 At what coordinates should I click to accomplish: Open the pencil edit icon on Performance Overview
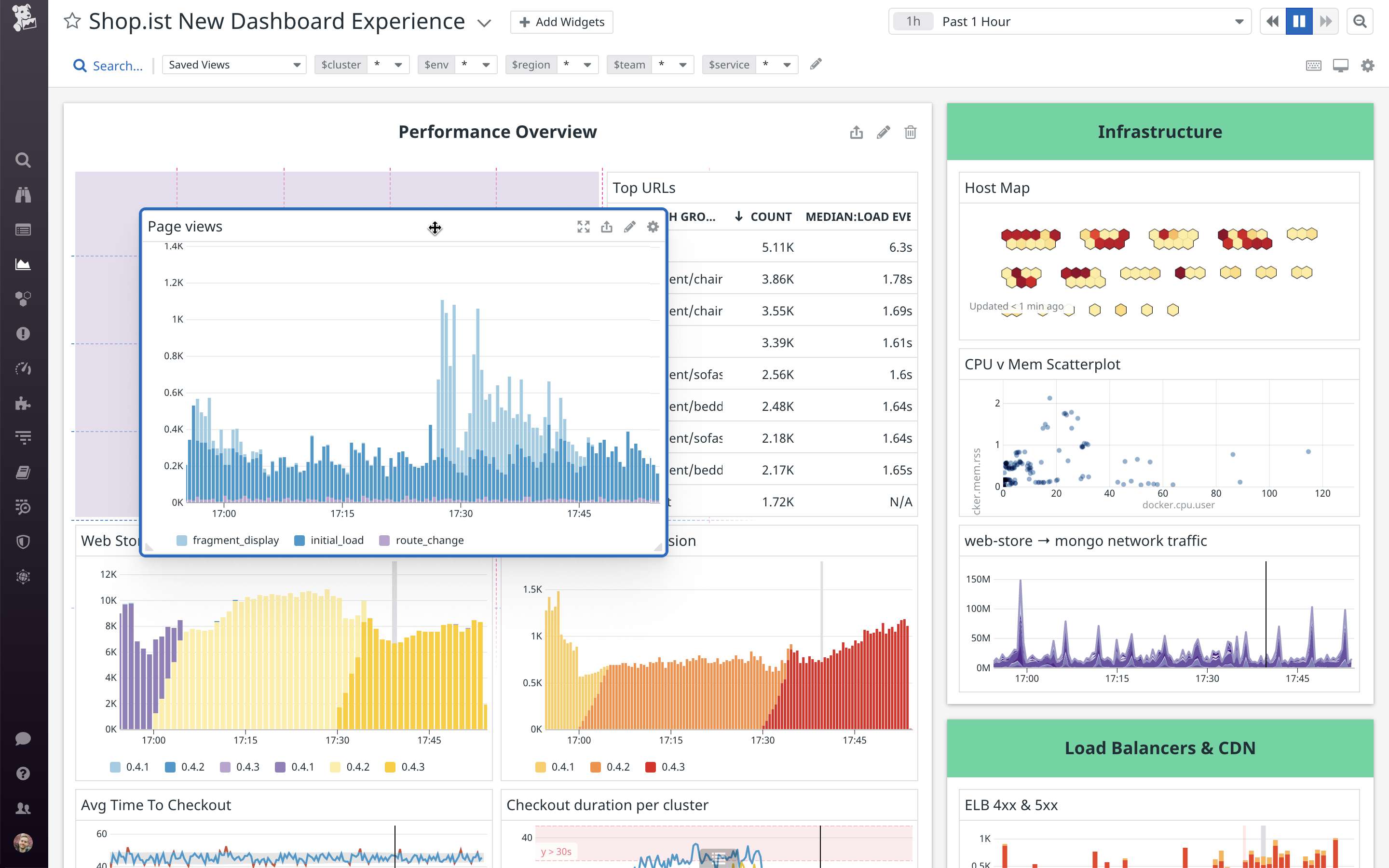(x=884, y=132)
